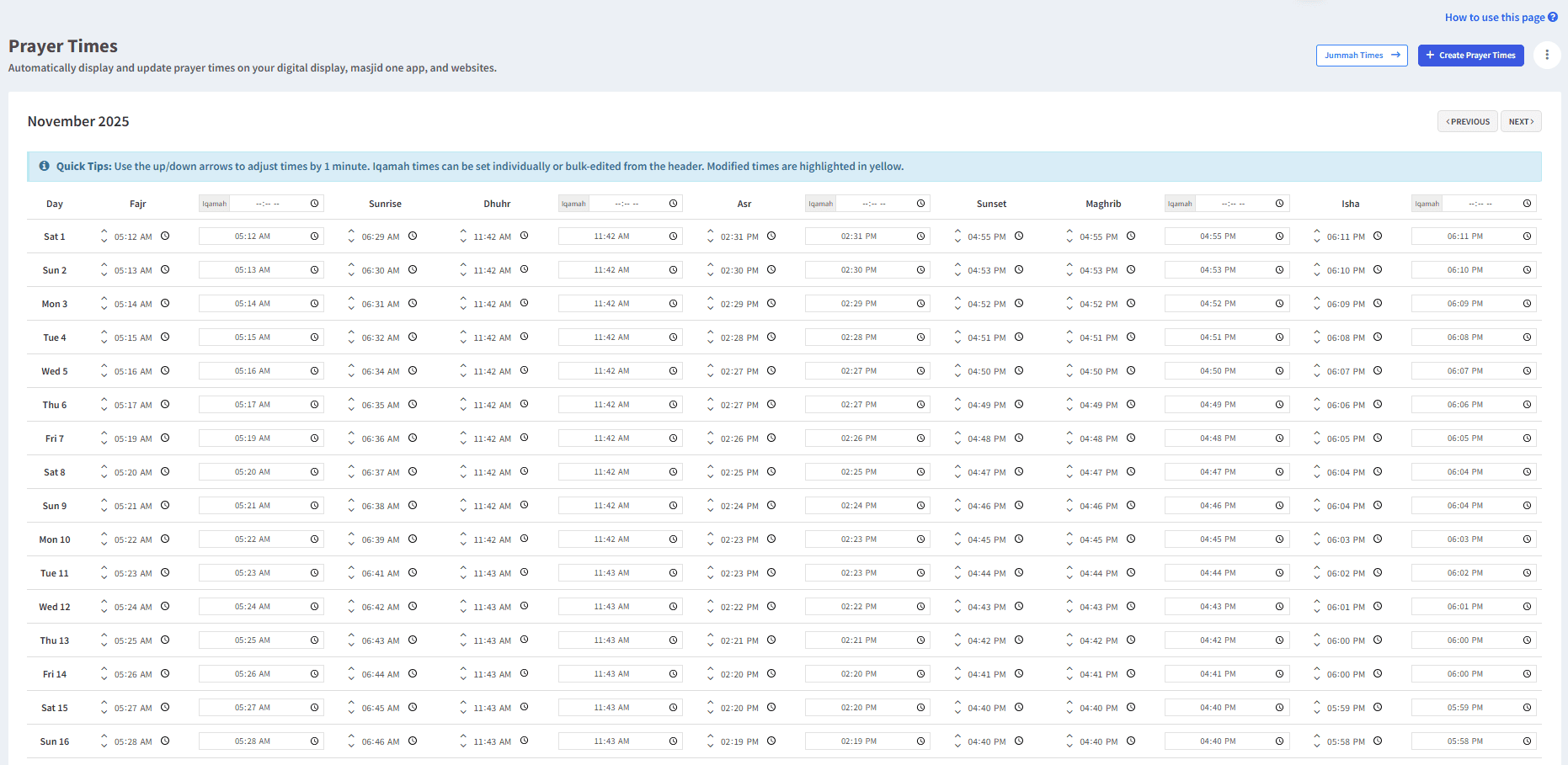The image size is (1568, 765).
Task: Click down arrow to decrease Wed 12 Fajr time
Action: coord(104,611)
